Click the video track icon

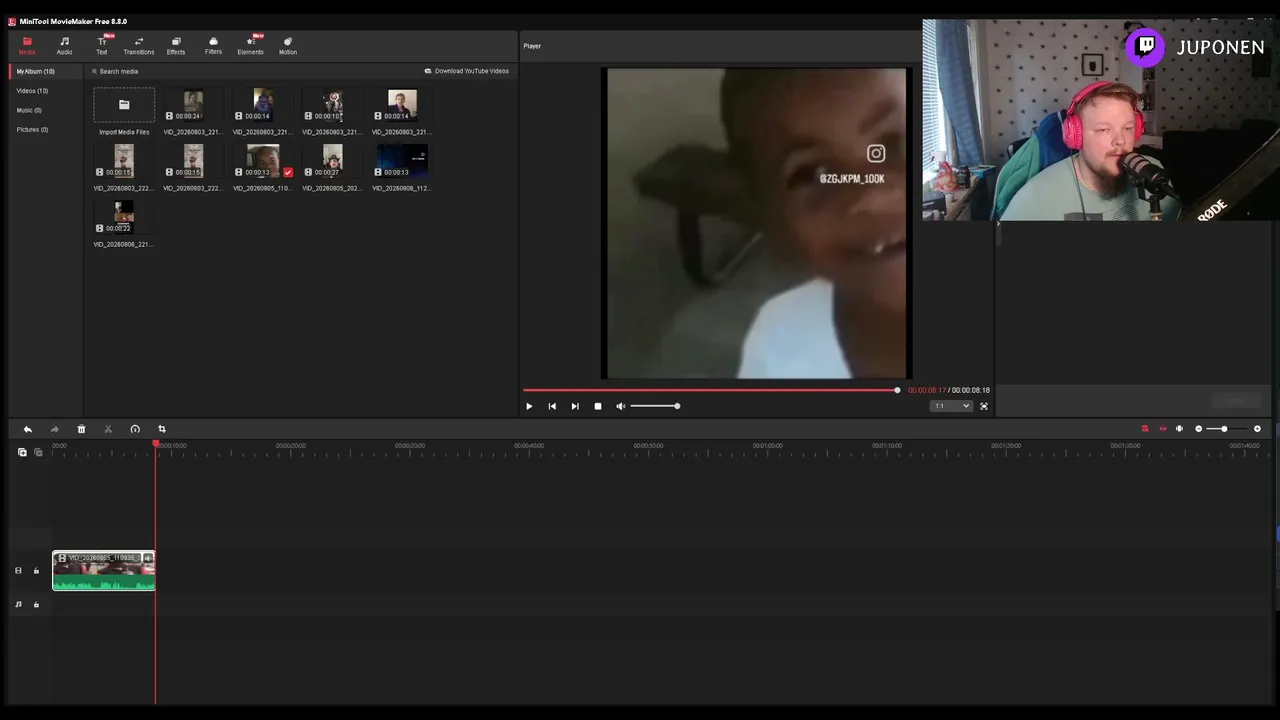(x=18, y=571)
